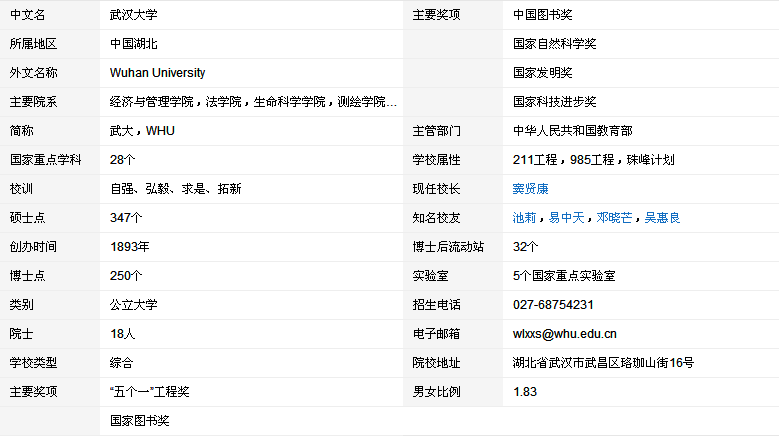Click the label 校训

tap(21, 189)
